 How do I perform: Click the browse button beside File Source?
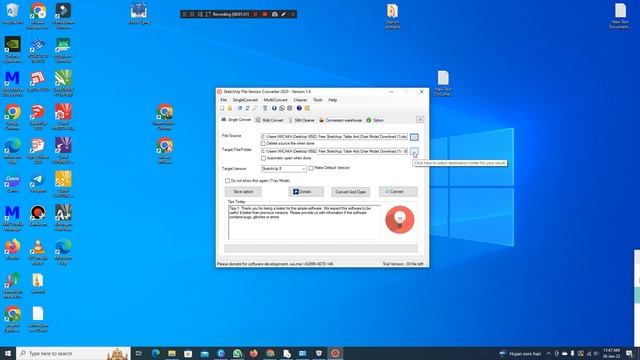click(x=414, y=137)
